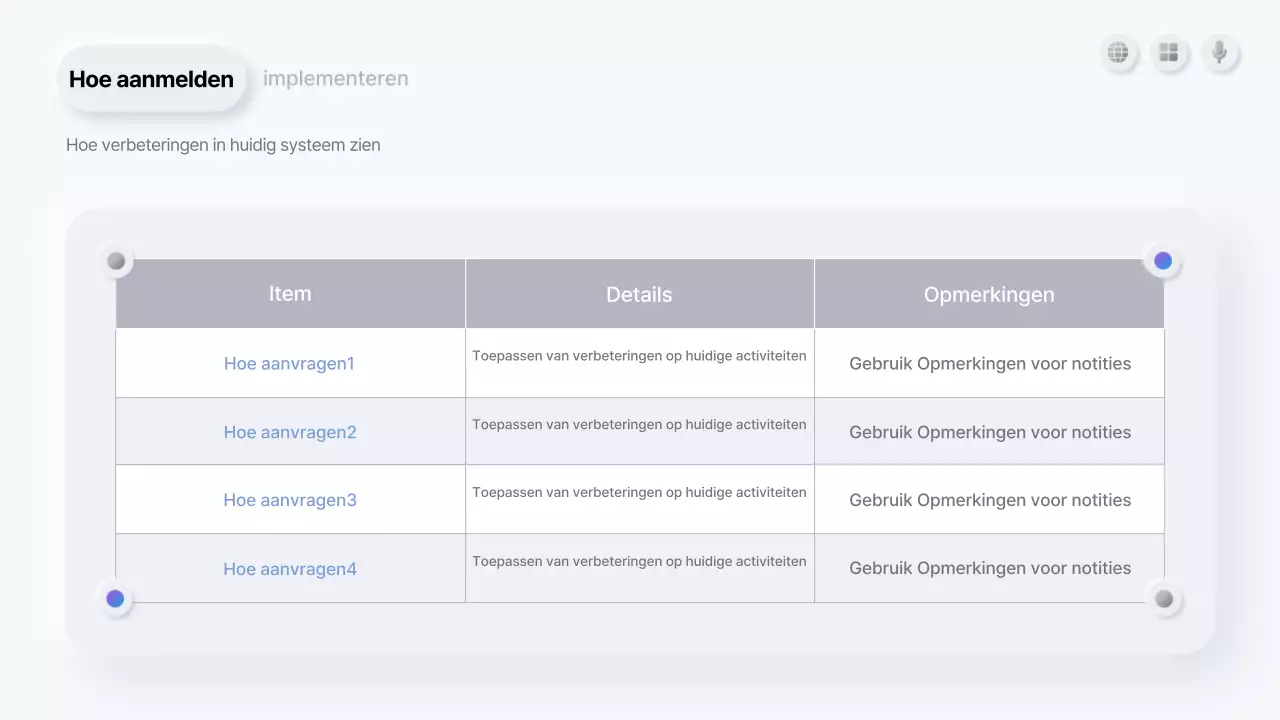The width and height of the screenshot is (1280, 720).
Task: Click the Hoe verbeteringen in huidig systeem zien text
Action: click(x=223, y=144)
